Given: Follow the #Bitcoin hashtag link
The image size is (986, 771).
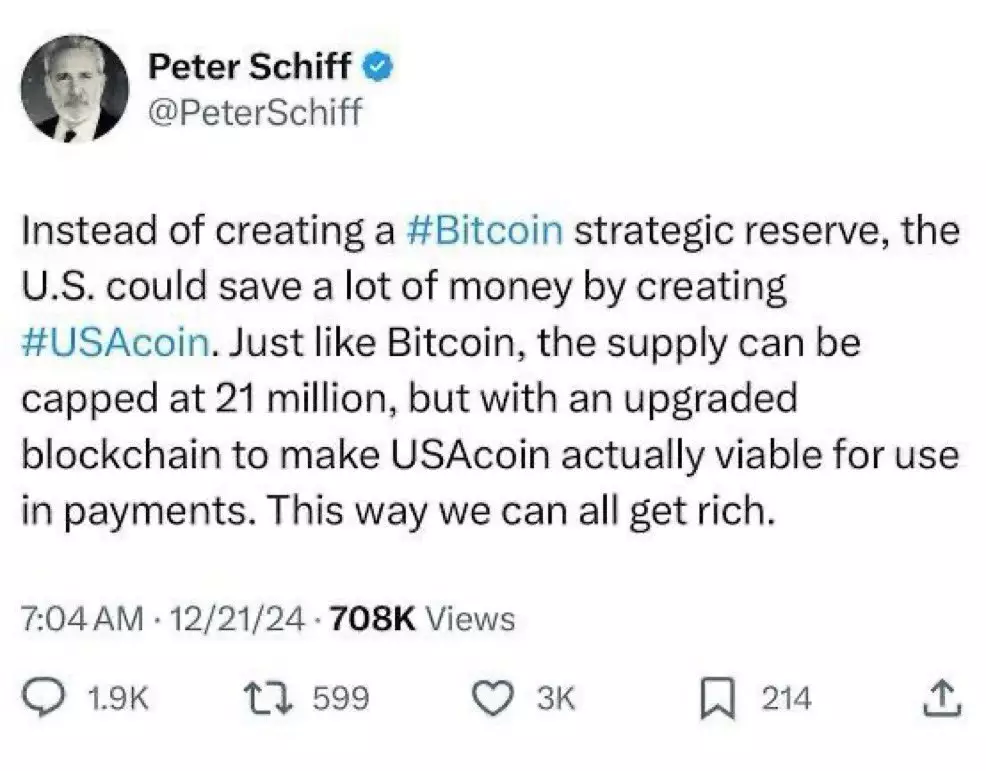Looking at the screenshot, I should click(486, 231).
